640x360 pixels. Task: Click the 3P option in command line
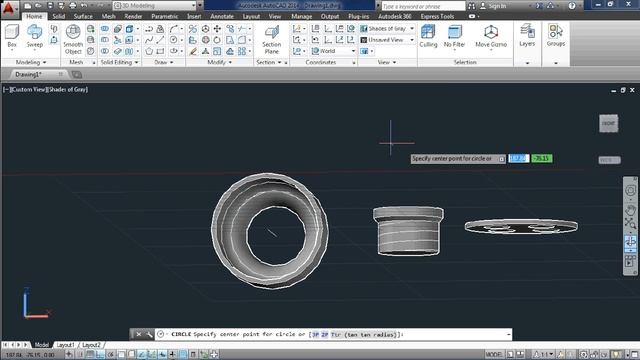(x=316, y=335)
